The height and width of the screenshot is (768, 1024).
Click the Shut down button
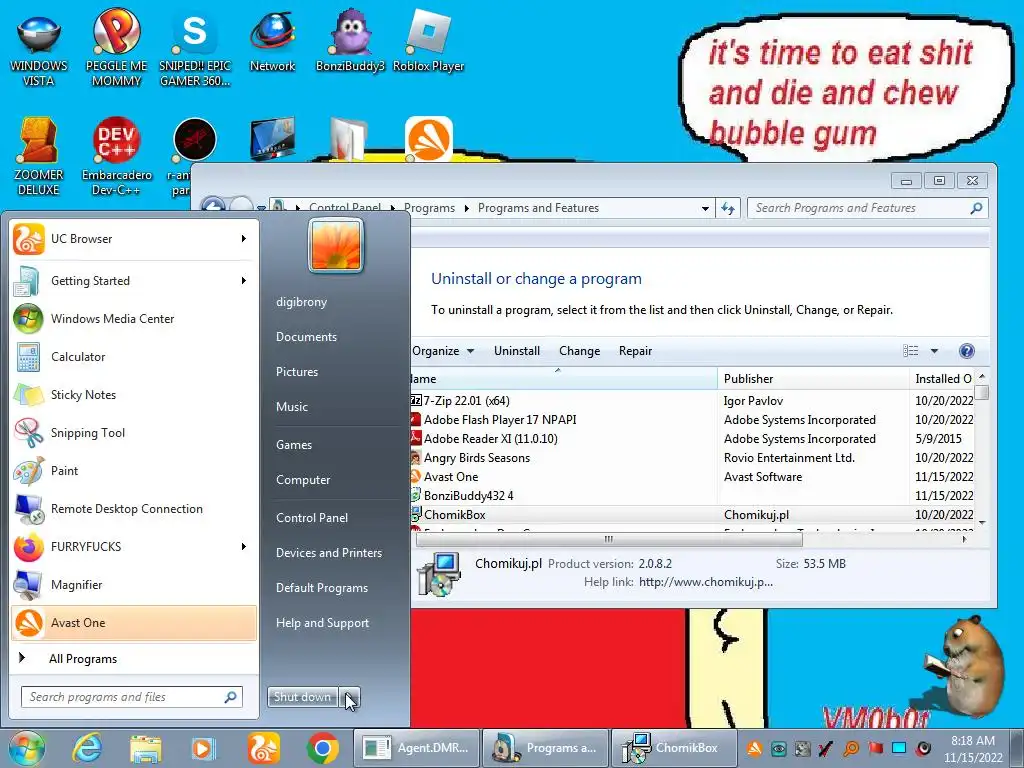[303, 697]
